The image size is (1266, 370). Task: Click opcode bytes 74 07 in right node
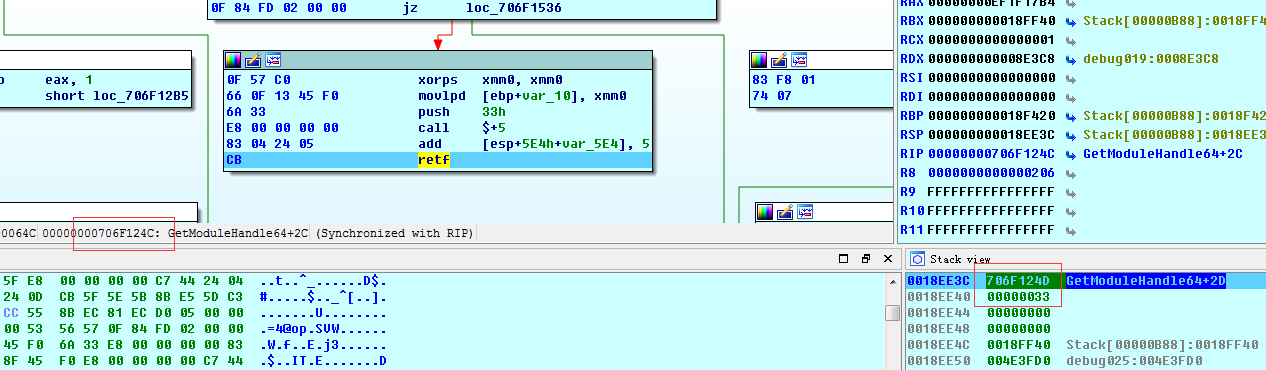point(770,96)
